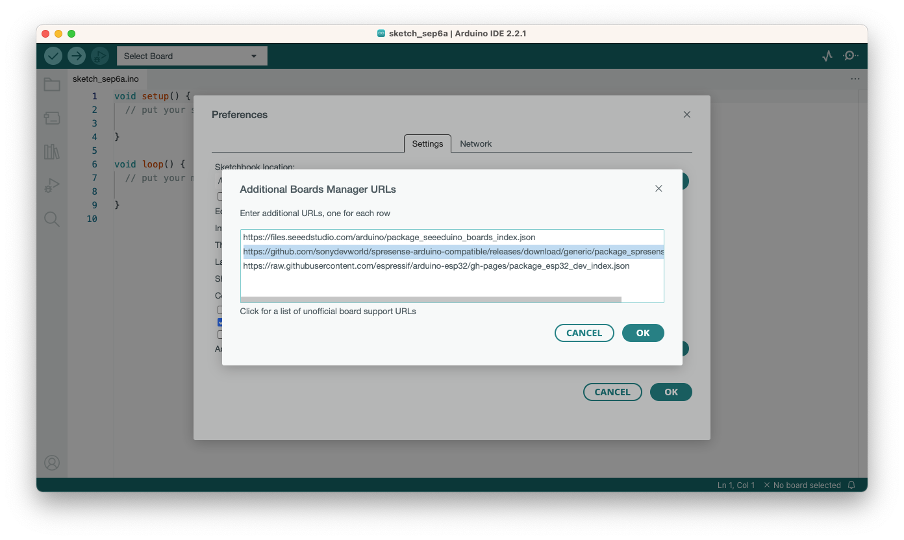Click empty area of URLs text box
Viewport: 904px width, 540px height.
(x=452, y=284)
